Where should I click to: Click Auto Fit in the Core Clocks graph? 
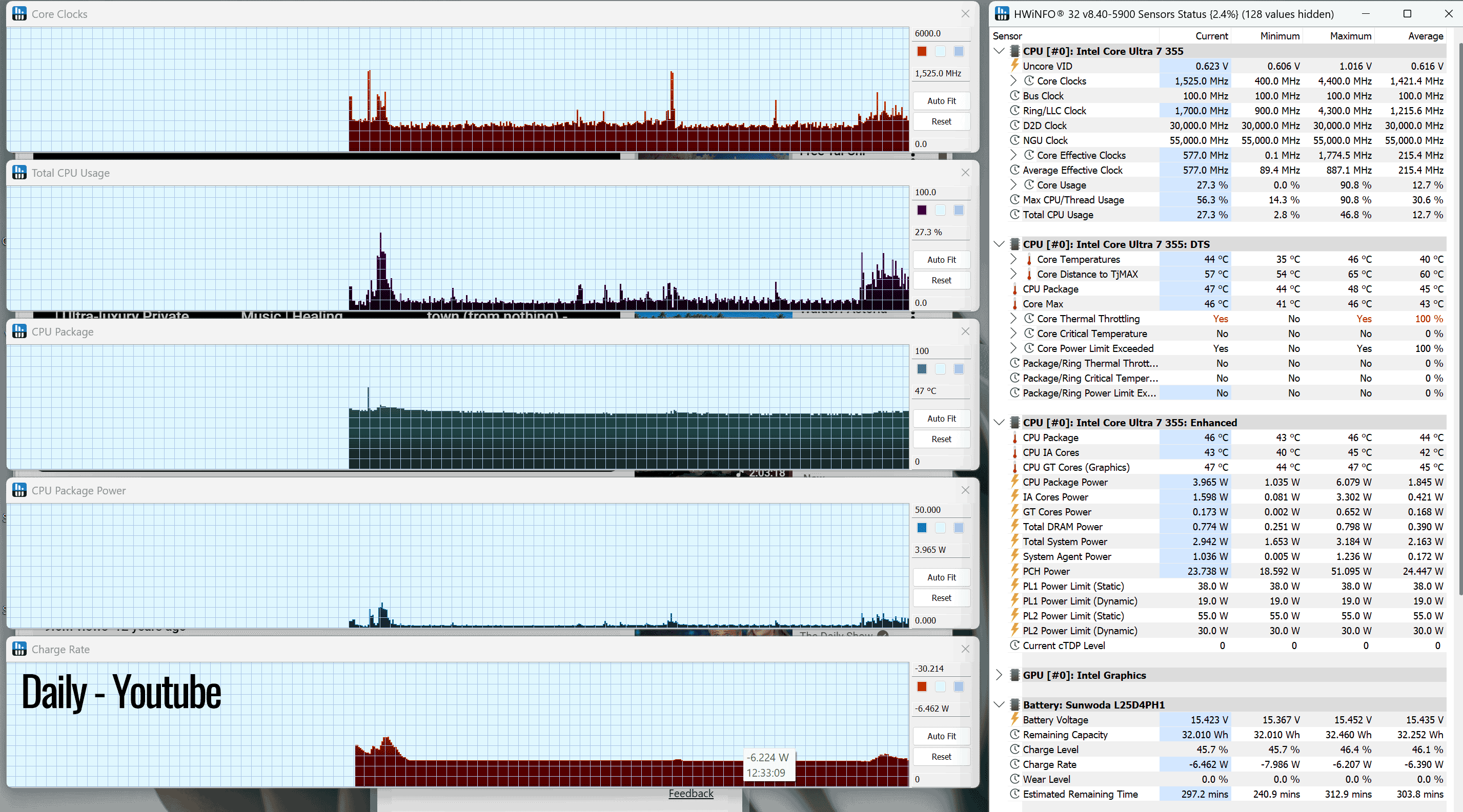tap(941, 101)
